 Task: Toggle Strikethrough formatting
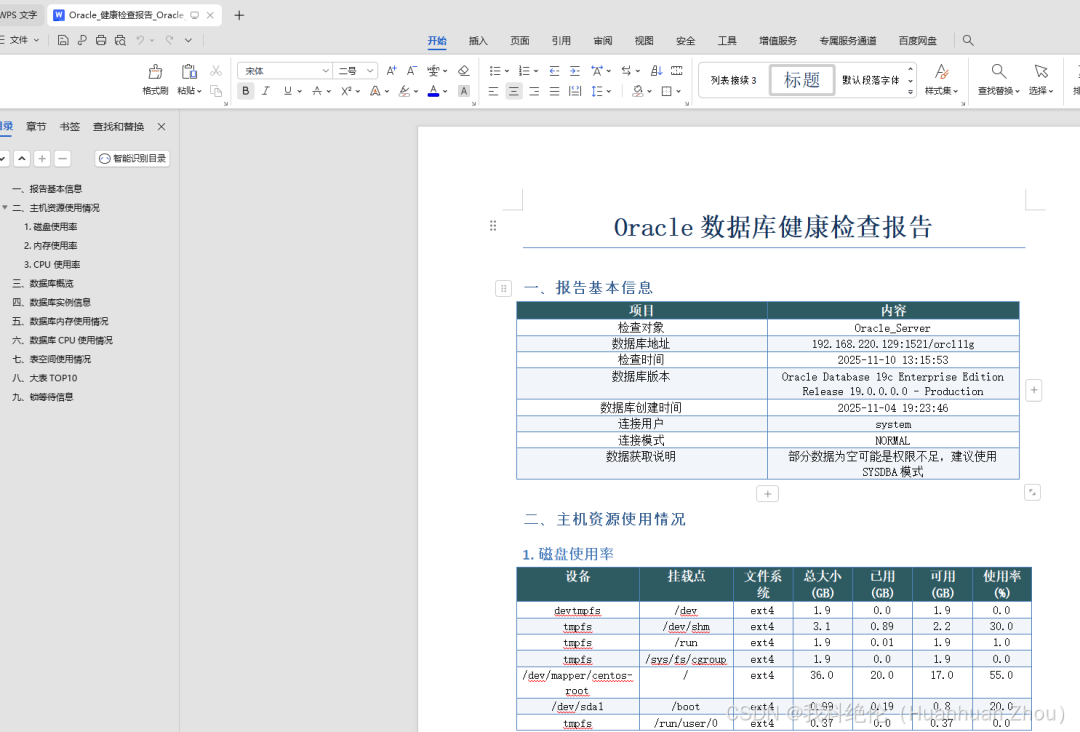tap(317, 91)
